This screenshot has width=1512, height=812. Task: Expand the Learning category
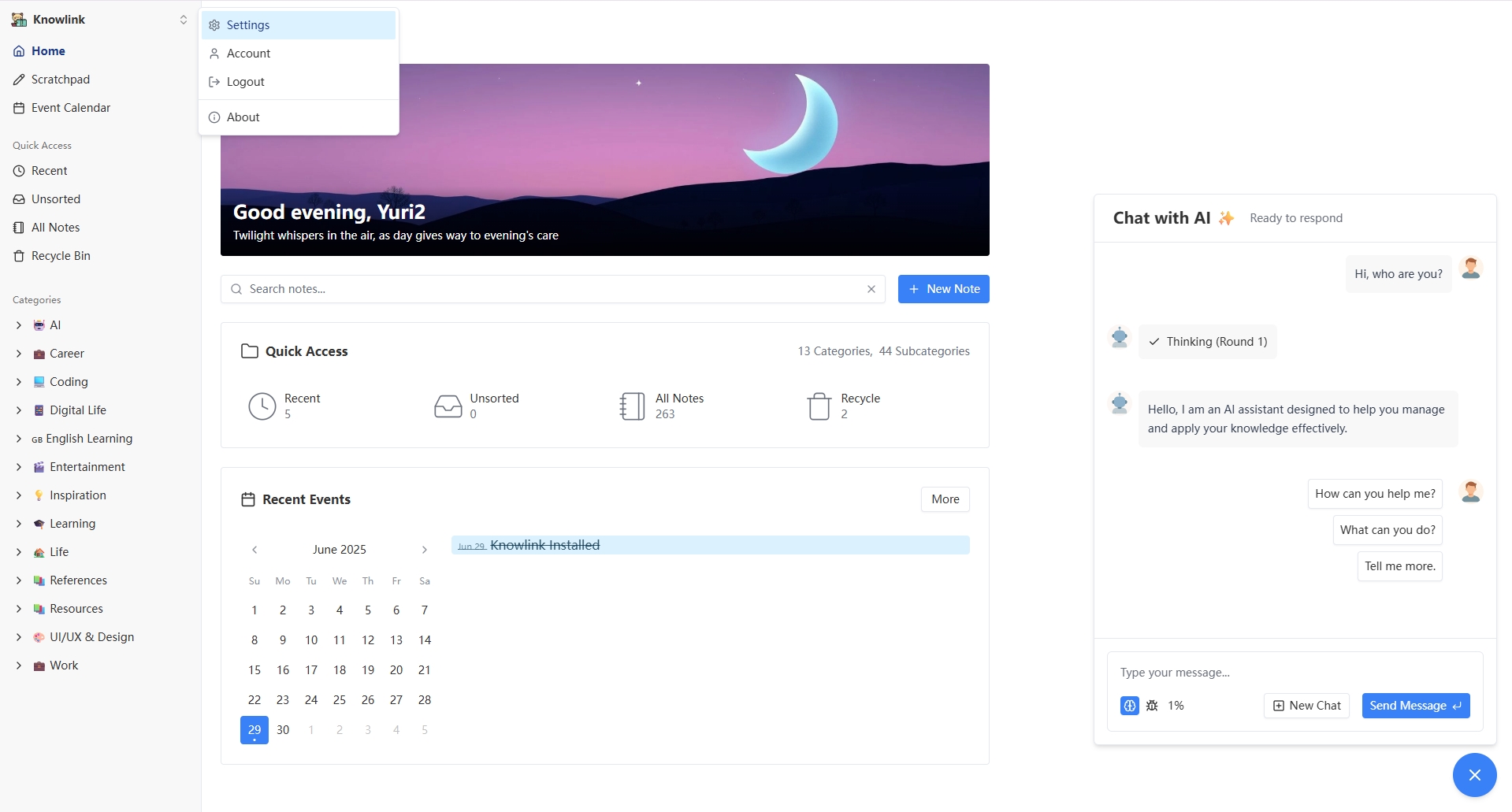[19, 524]
